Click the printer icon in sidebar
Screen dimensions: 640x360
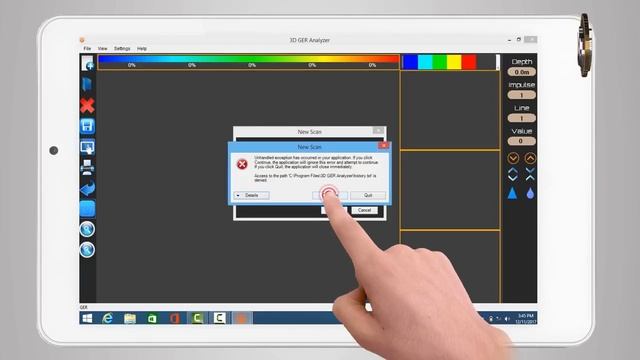(87, 167)
